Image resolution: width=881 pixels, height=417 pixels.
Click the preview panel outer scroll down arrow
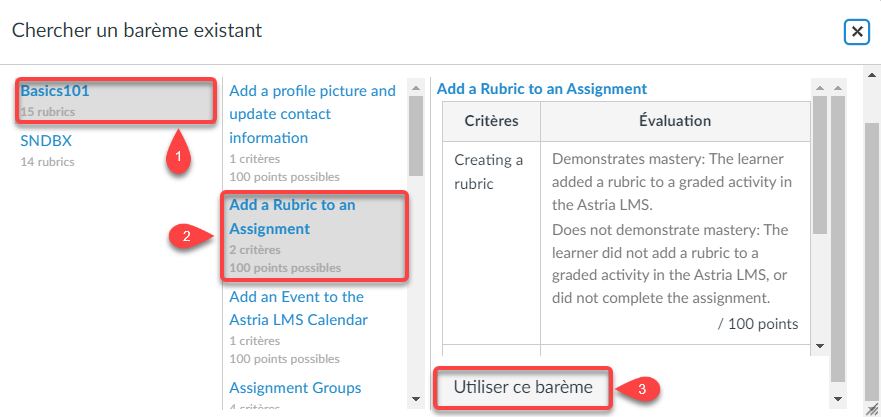click(x=838, y=399)
